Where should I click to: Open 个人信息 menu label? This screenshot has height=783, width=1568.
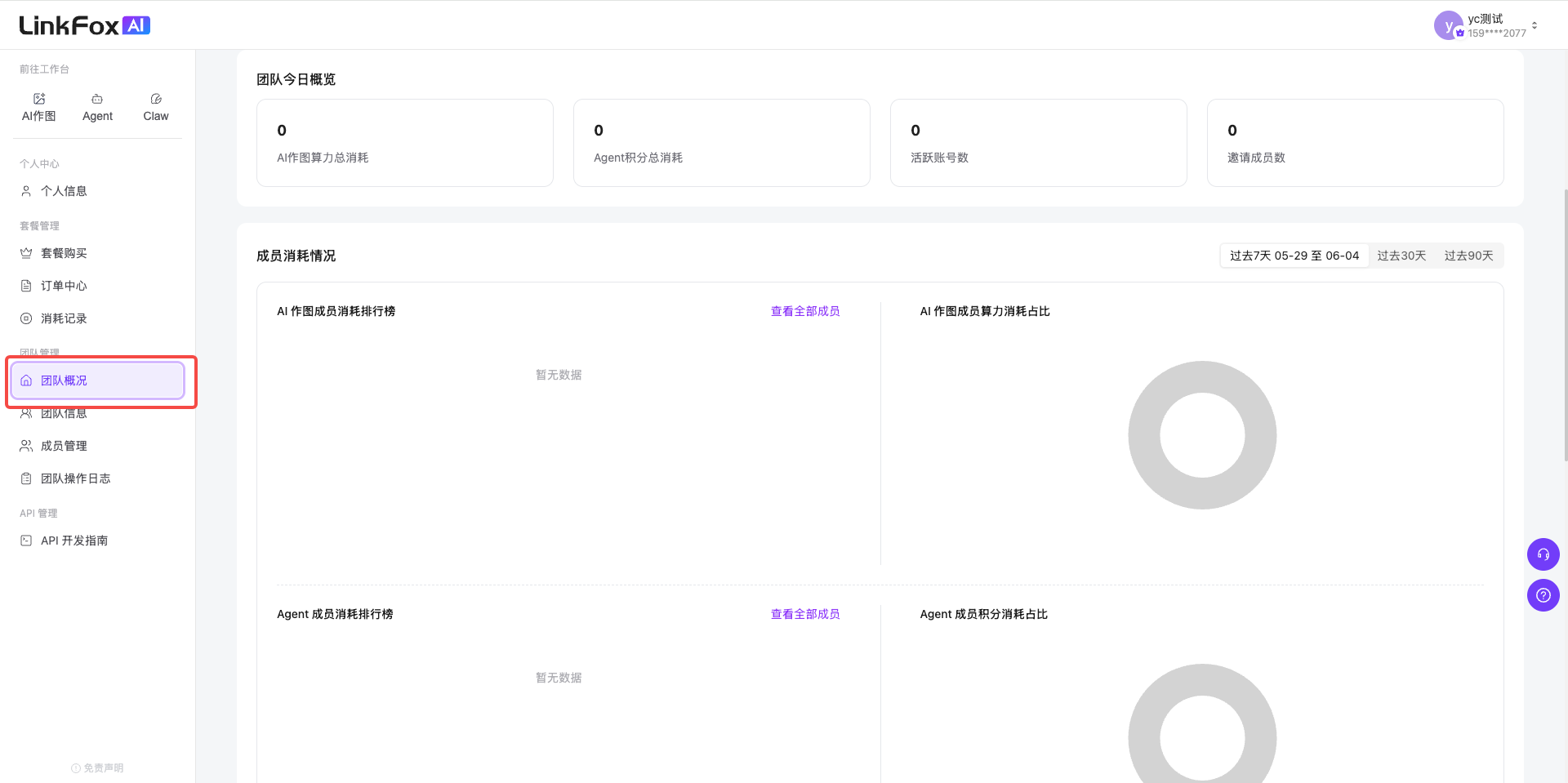click(x=64, y=191)
